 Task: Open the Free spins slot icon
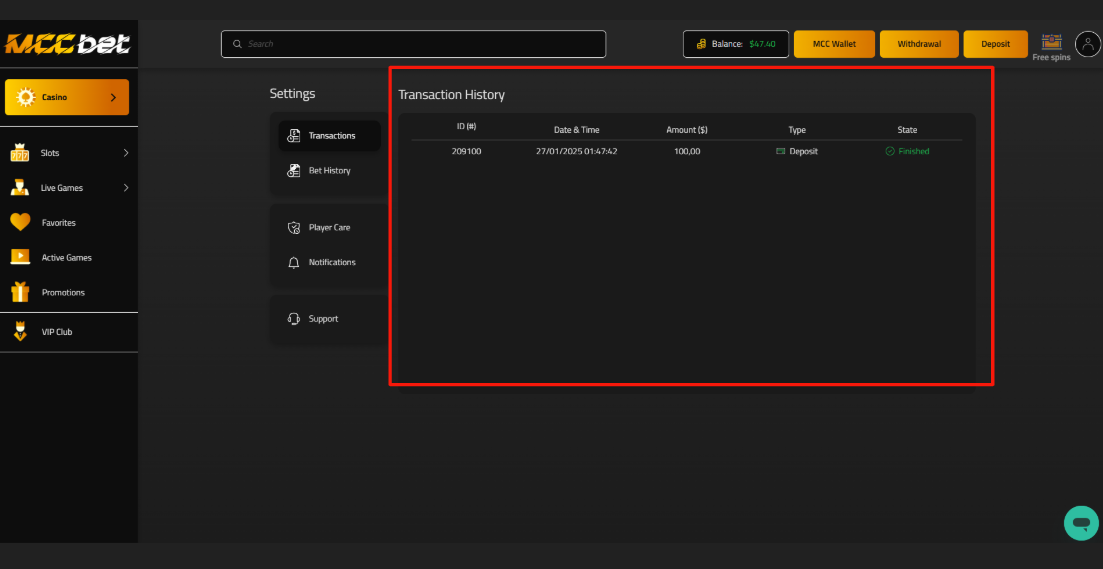pos(1051,43)
